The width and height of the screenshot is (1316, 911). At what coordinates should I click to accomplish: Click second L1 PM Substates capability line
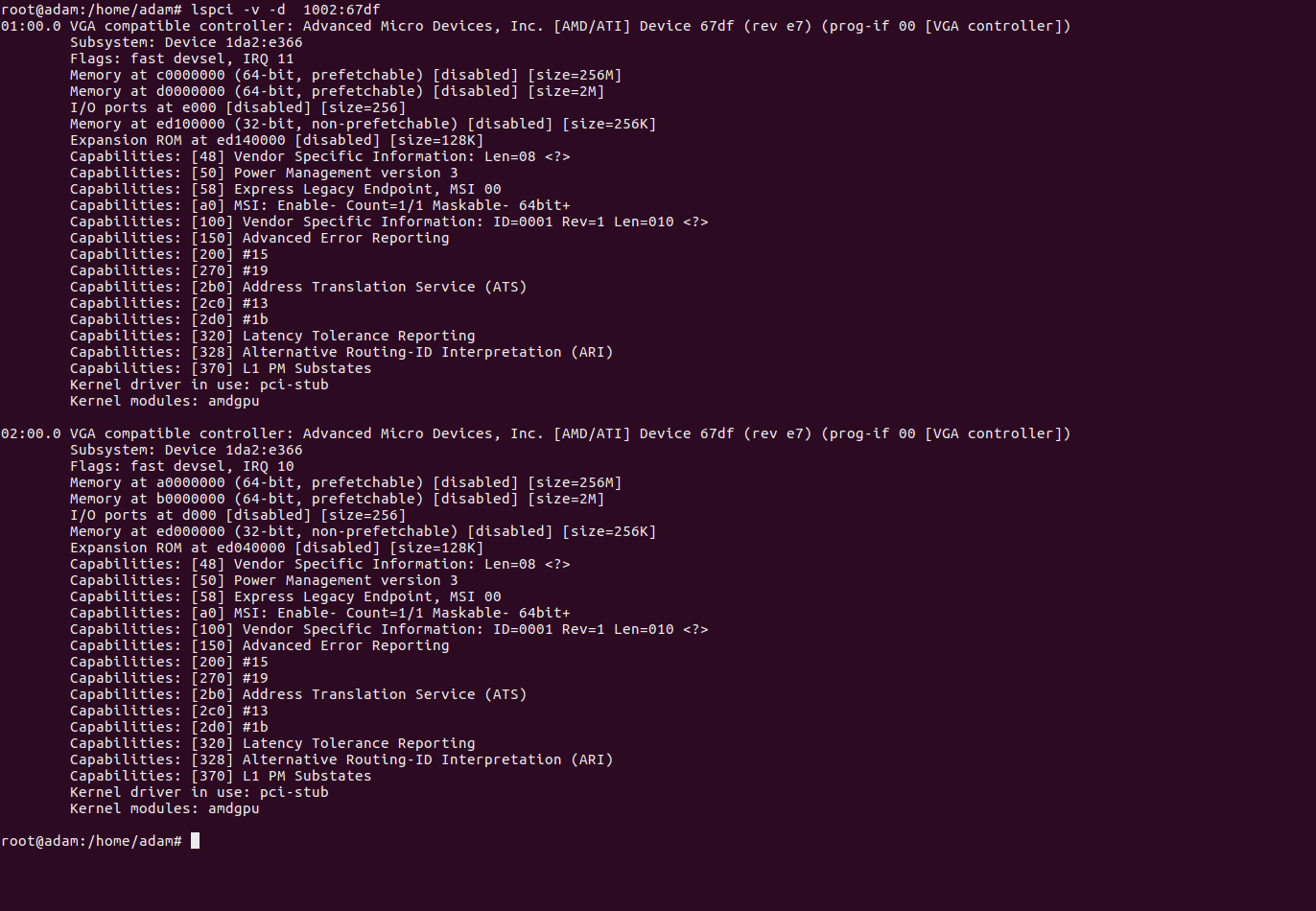[x=221, y=776]
